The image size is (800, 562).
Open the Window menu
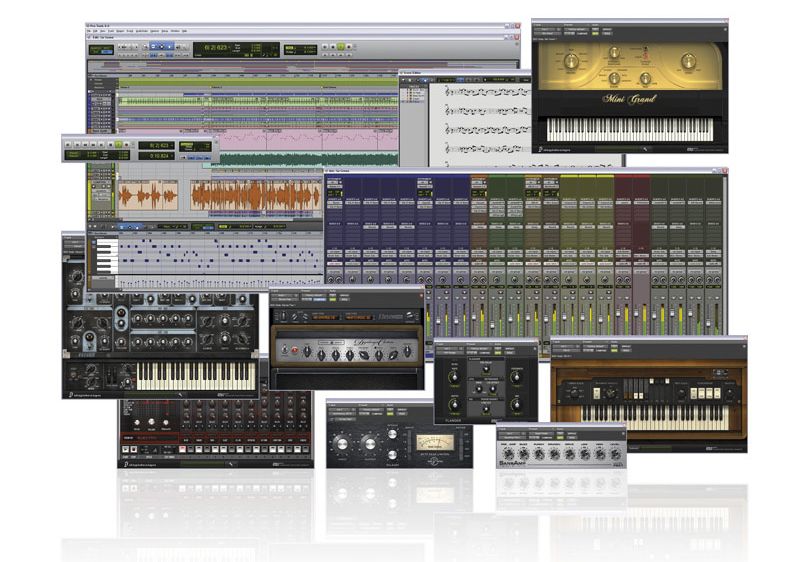click(x=175, y=31)
